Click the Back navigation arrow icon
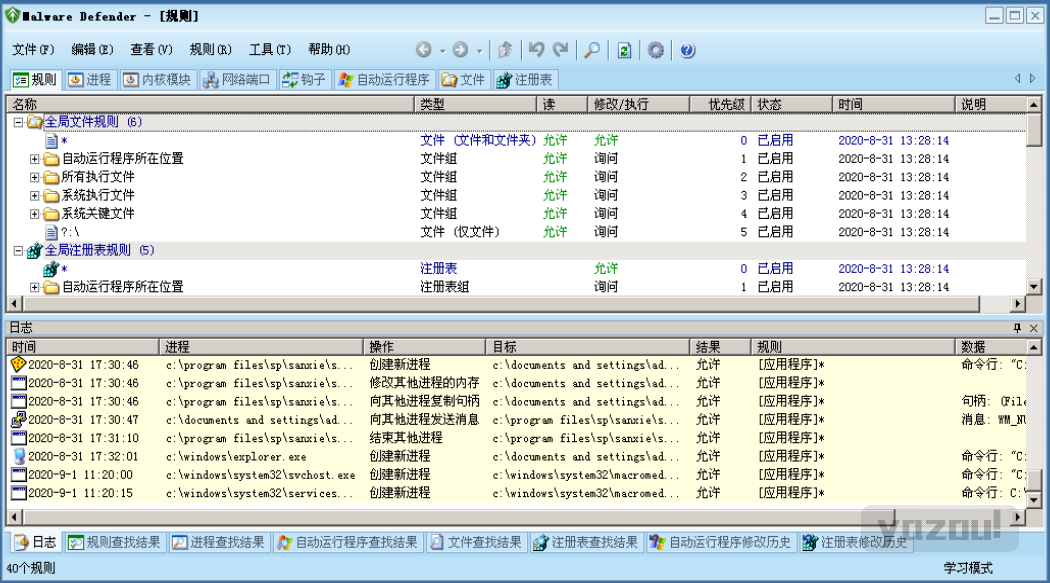The width and height of the screenshot is (1050, 583). click(423, 50)
